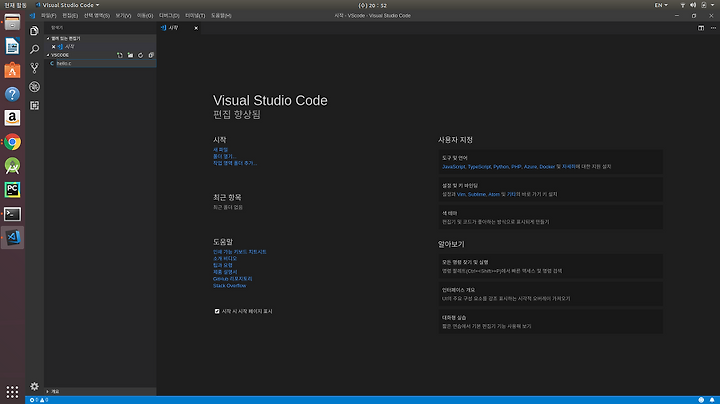
Task: Open the Source Control view in the activity bar
Action: tap(34, 68)
